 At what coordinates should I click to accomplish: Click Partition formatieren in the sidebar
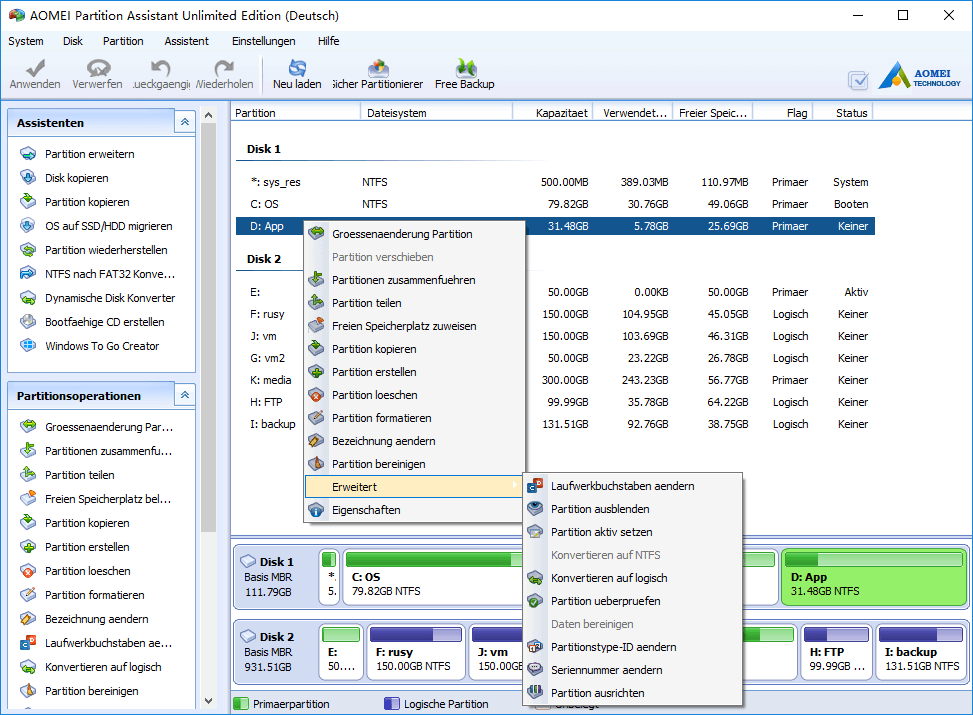coord(94,595)
